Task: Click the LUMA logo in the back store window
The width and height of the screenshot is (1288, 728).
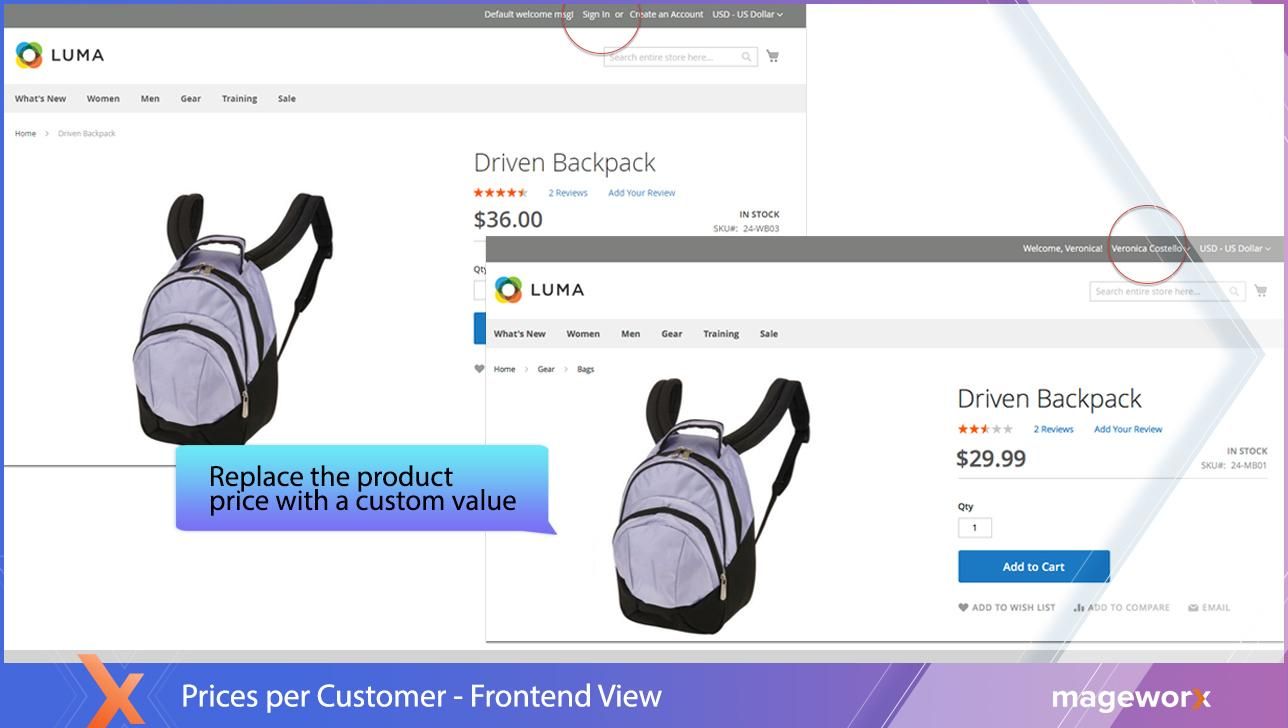Action: coord(60,55)
